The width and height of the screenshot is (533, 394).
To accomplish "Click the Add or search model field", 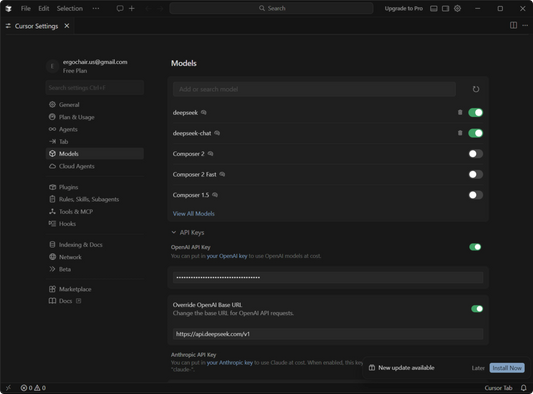I will point(314,89).
